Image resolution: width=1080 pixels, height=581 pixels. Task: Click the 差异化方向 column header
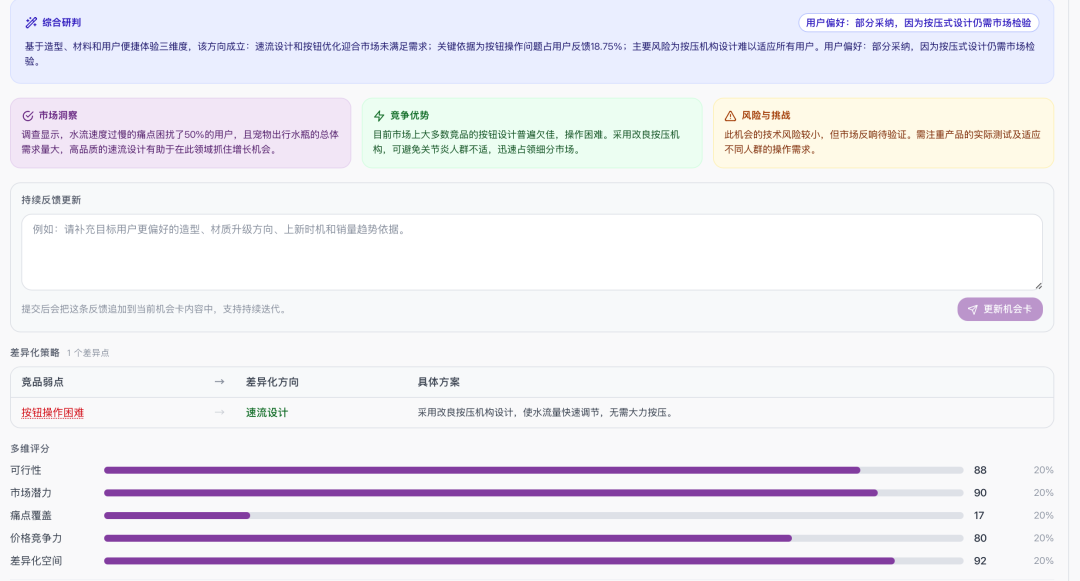272,382
